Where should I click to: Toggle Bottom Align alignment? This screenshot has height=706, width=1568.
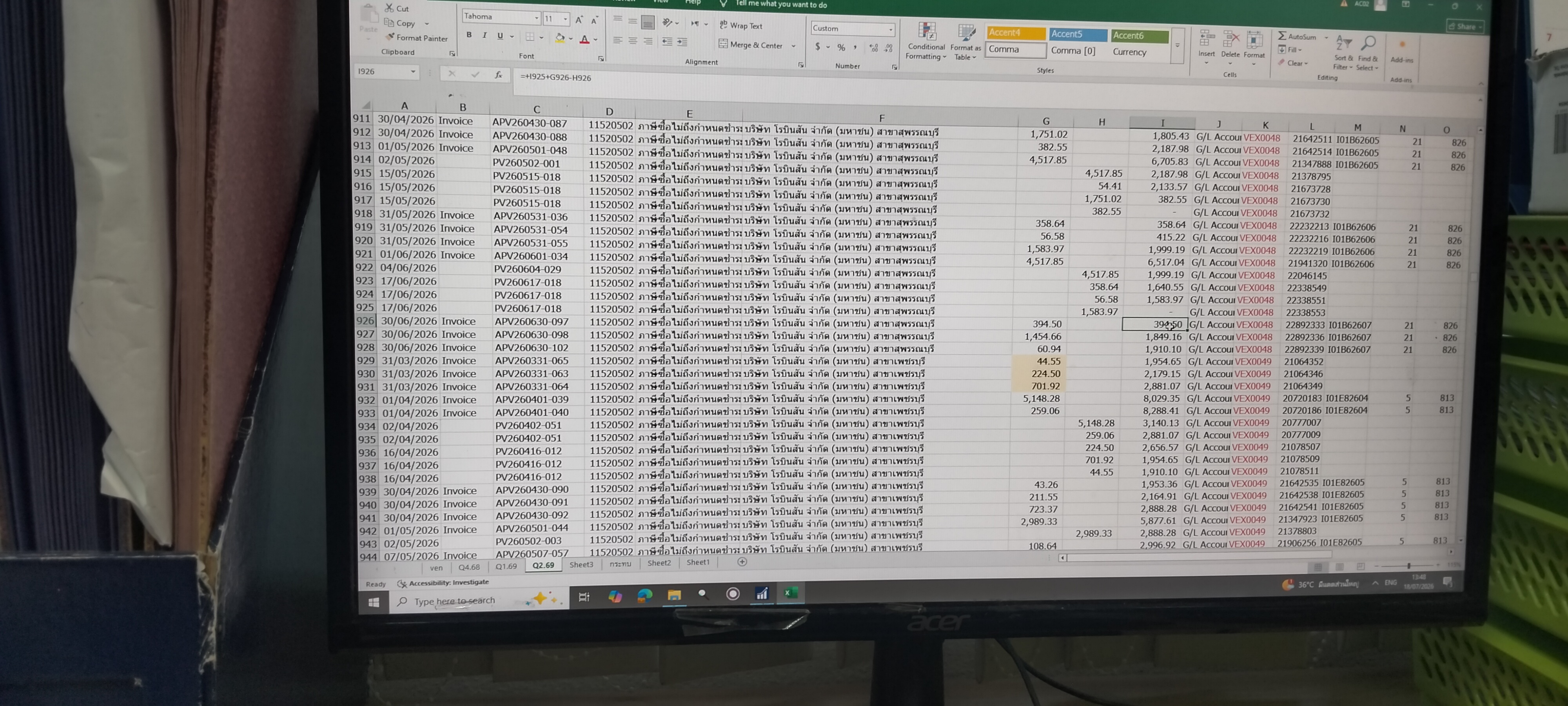pos(648,22)
